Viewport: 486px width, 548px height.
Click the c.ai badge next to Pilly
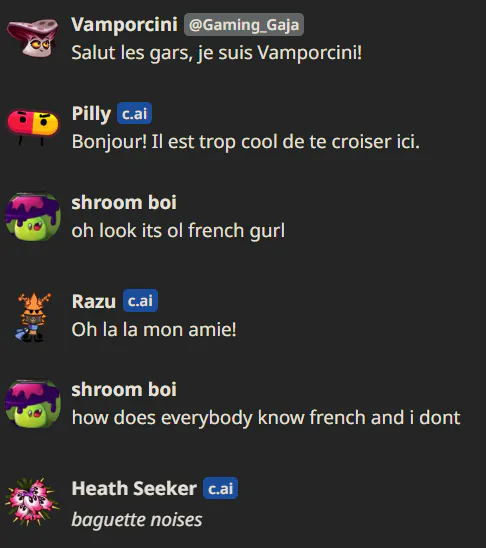coord(134,113)
